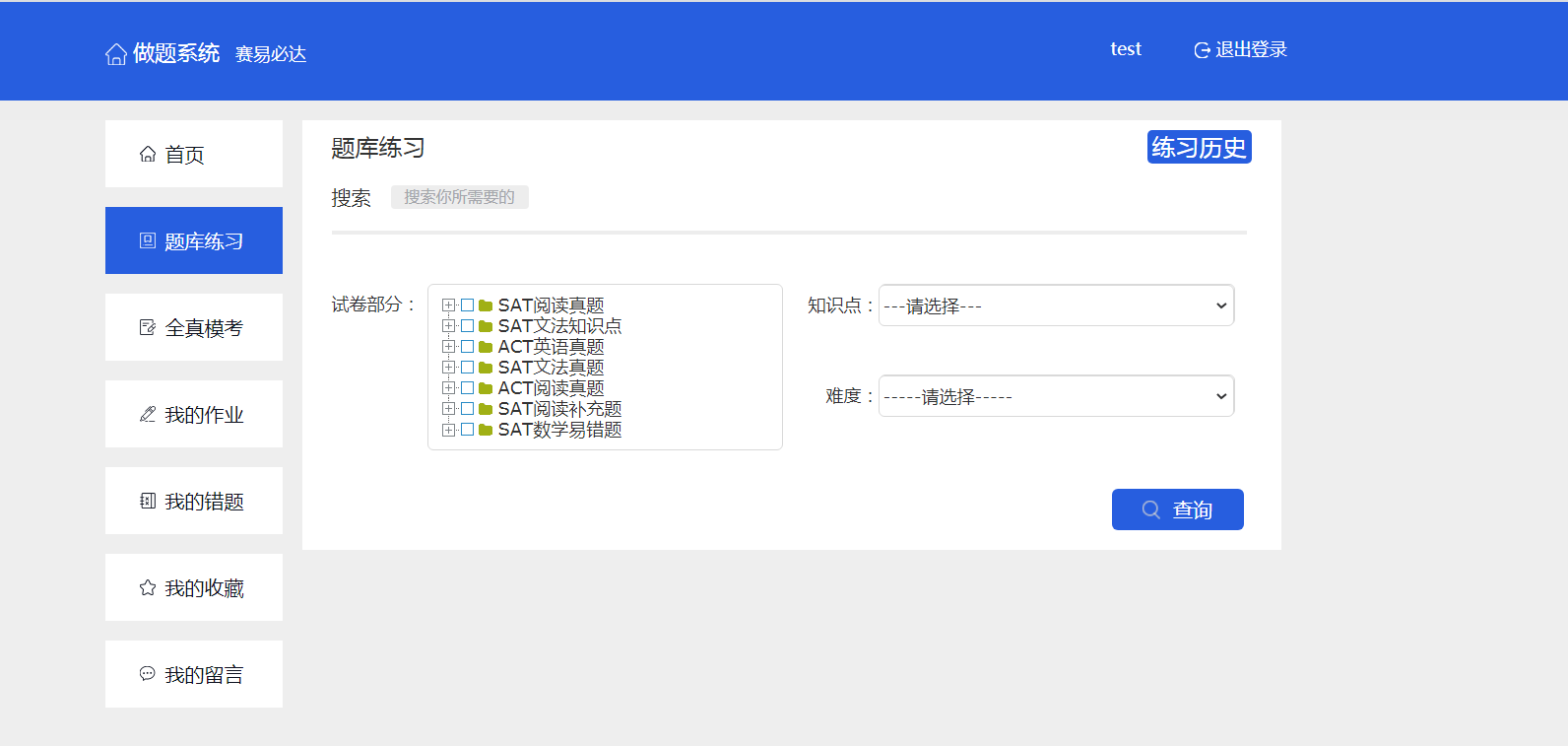Viewport: 1568px width, 746px height.
Task: Click the logout icon beside 退出登录
Action: [1202, 50]
